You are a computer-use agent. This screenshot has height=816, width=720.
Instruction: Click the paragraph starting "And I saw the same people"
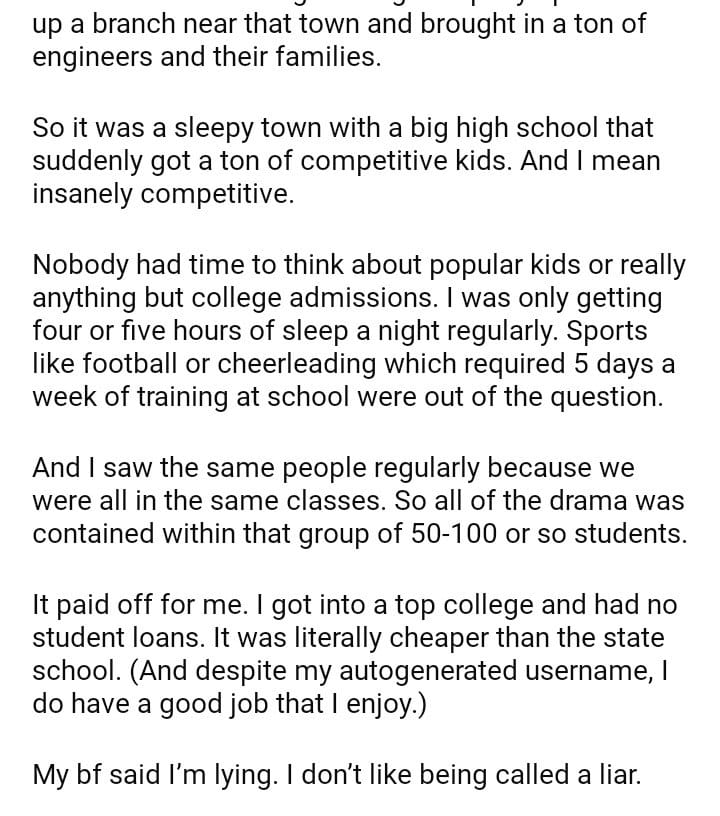(358, 500)
